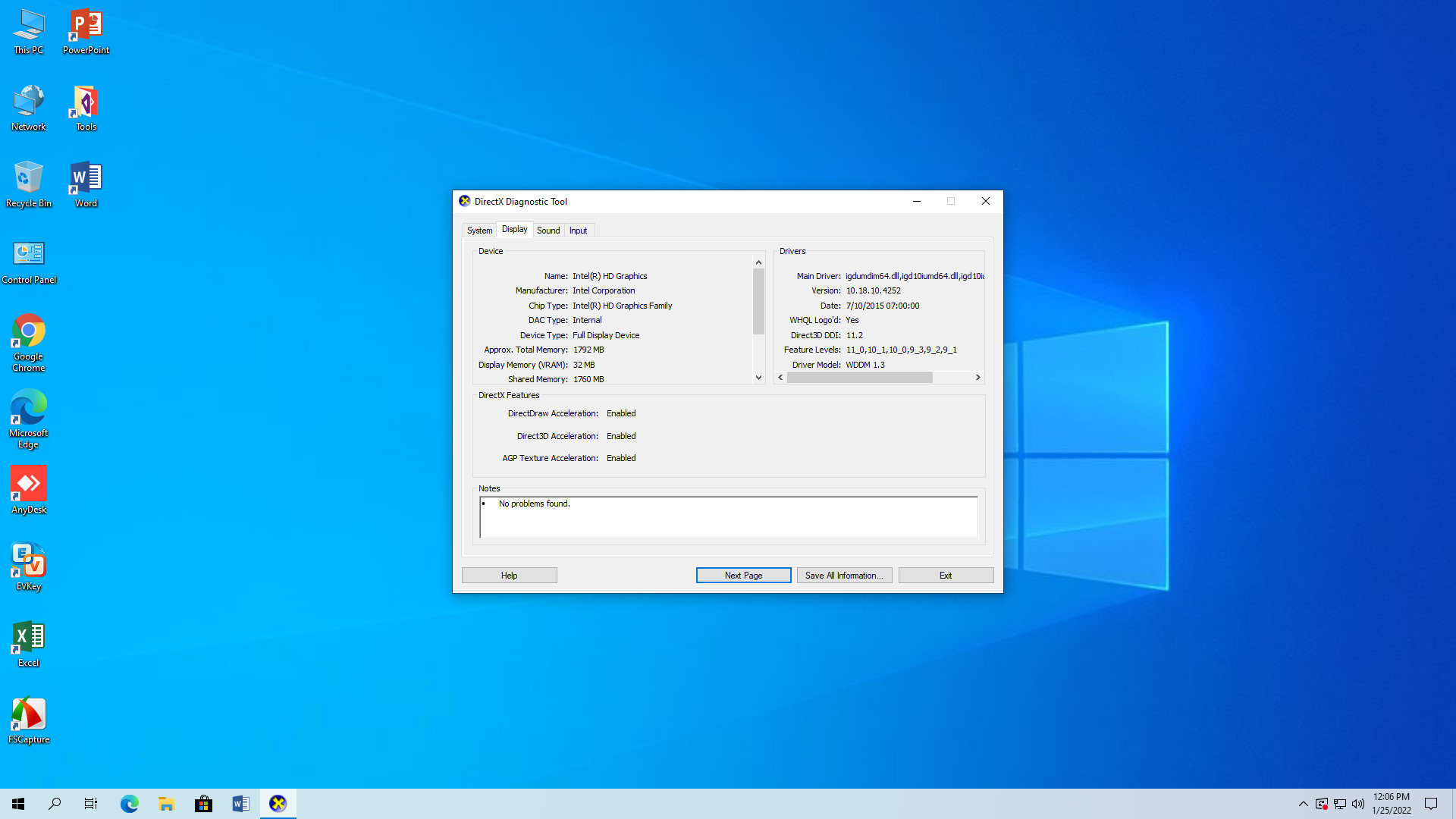The height and width of the screenshot is (819, 1456).
Task: Open File Explorer from the taskbar
Action: click(166, 804)
